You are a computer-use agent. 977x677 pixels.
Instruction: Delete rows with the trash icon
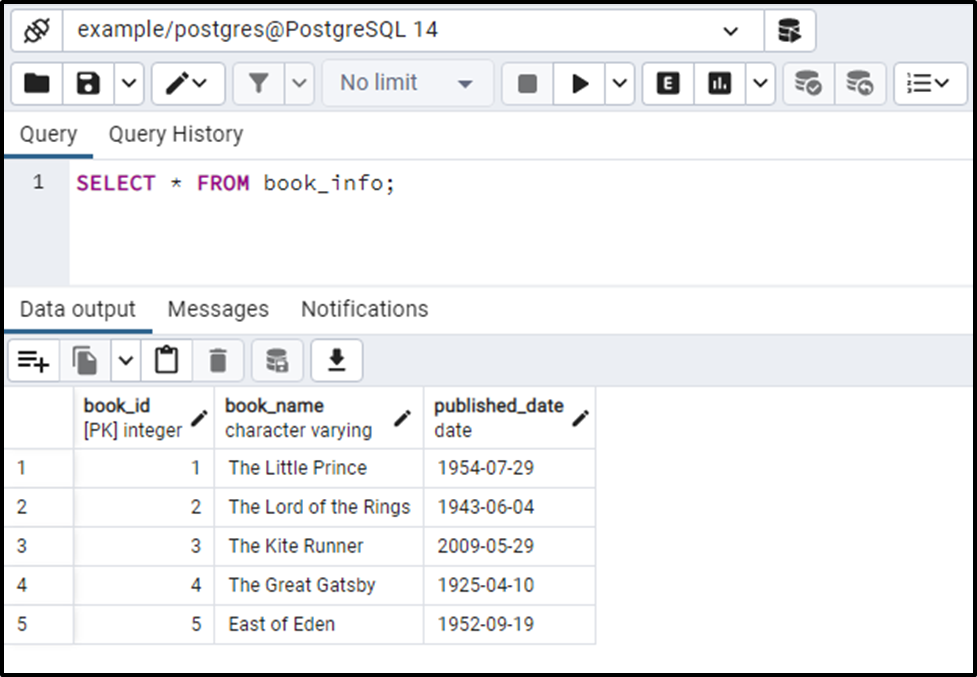coord(218,360)
